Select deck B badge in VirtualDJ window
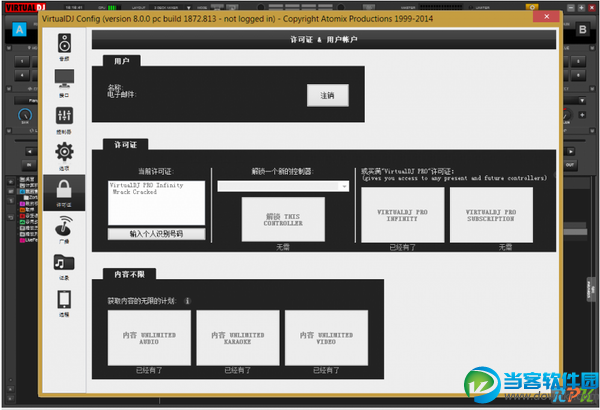 coord(582,29)
